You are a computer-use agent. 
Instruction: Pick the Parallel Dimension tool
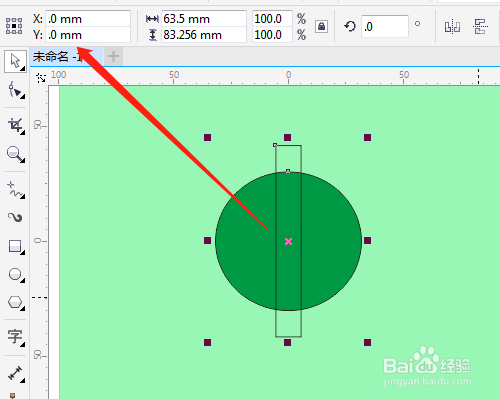coord(15,373)
